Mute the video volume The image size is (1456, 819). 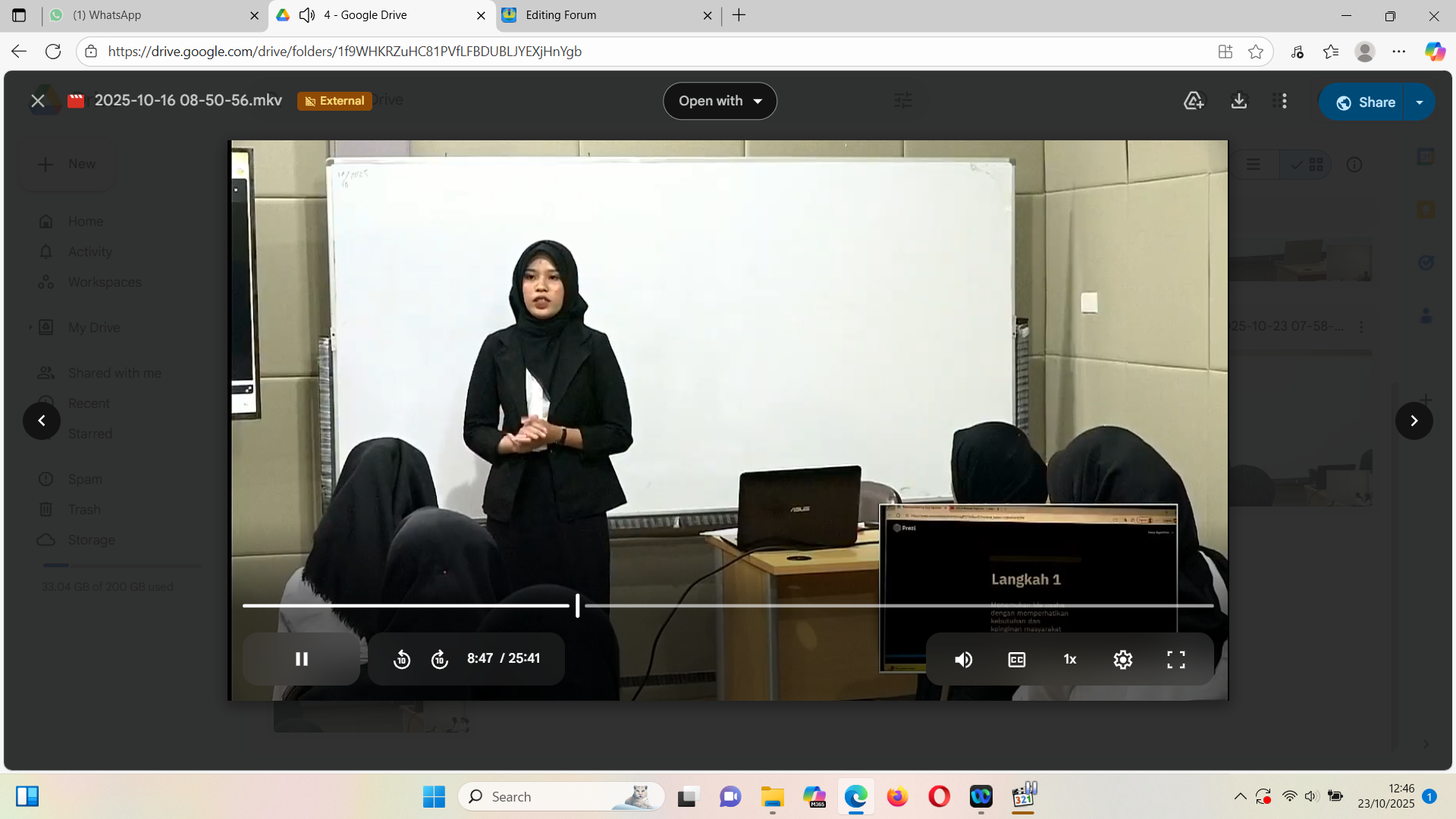coord(963,660)
